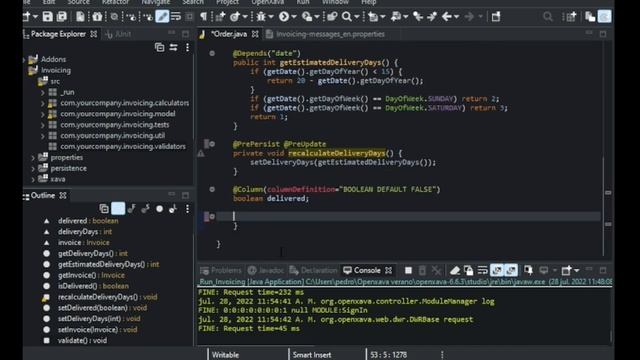Expand com.yourcompany.invoicing.model package
640x360 pixels.
(x=42, y=114)
